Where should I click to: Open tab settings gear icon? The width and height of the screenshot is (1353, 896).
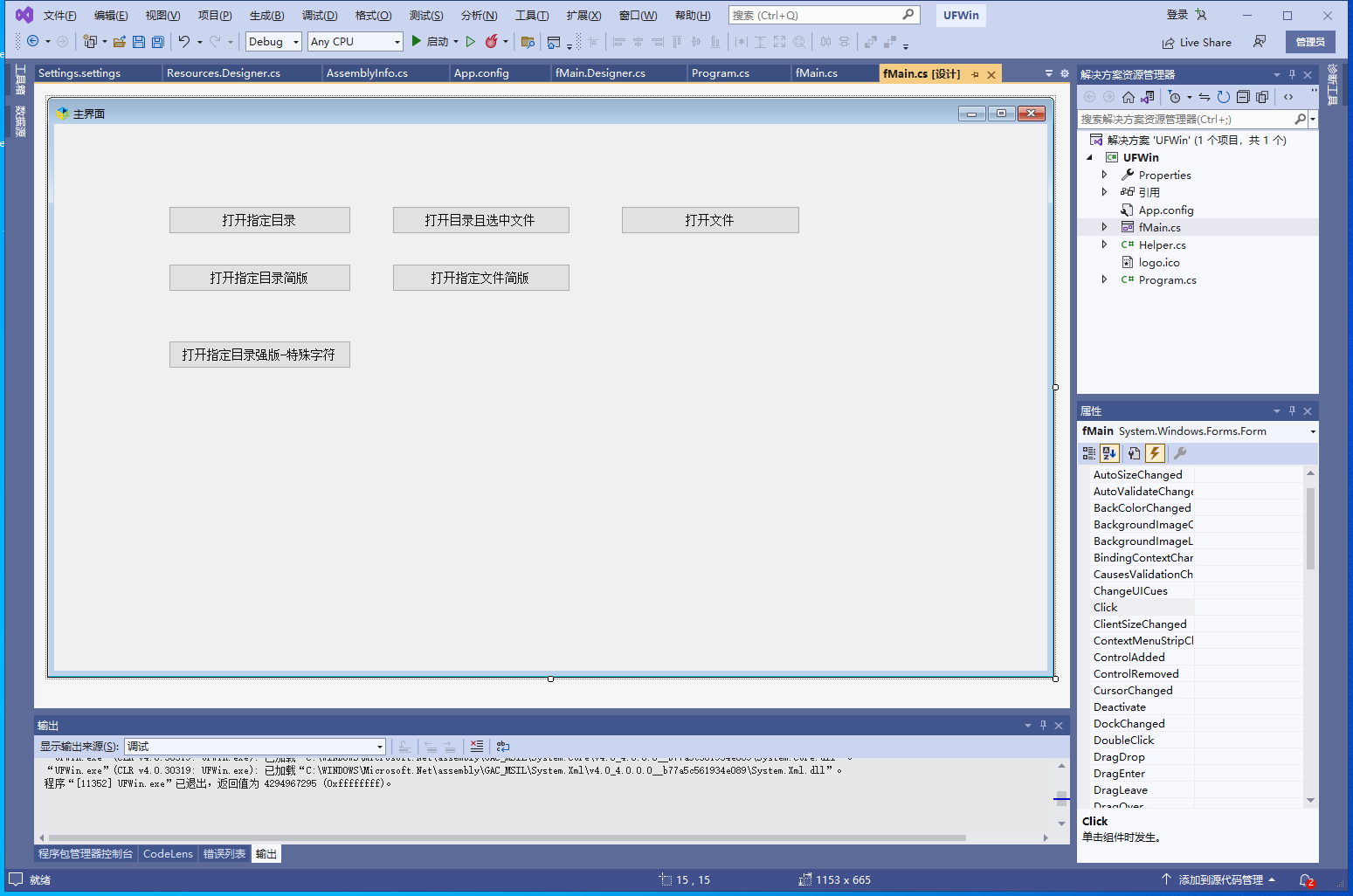click(x=1065, y=73)
